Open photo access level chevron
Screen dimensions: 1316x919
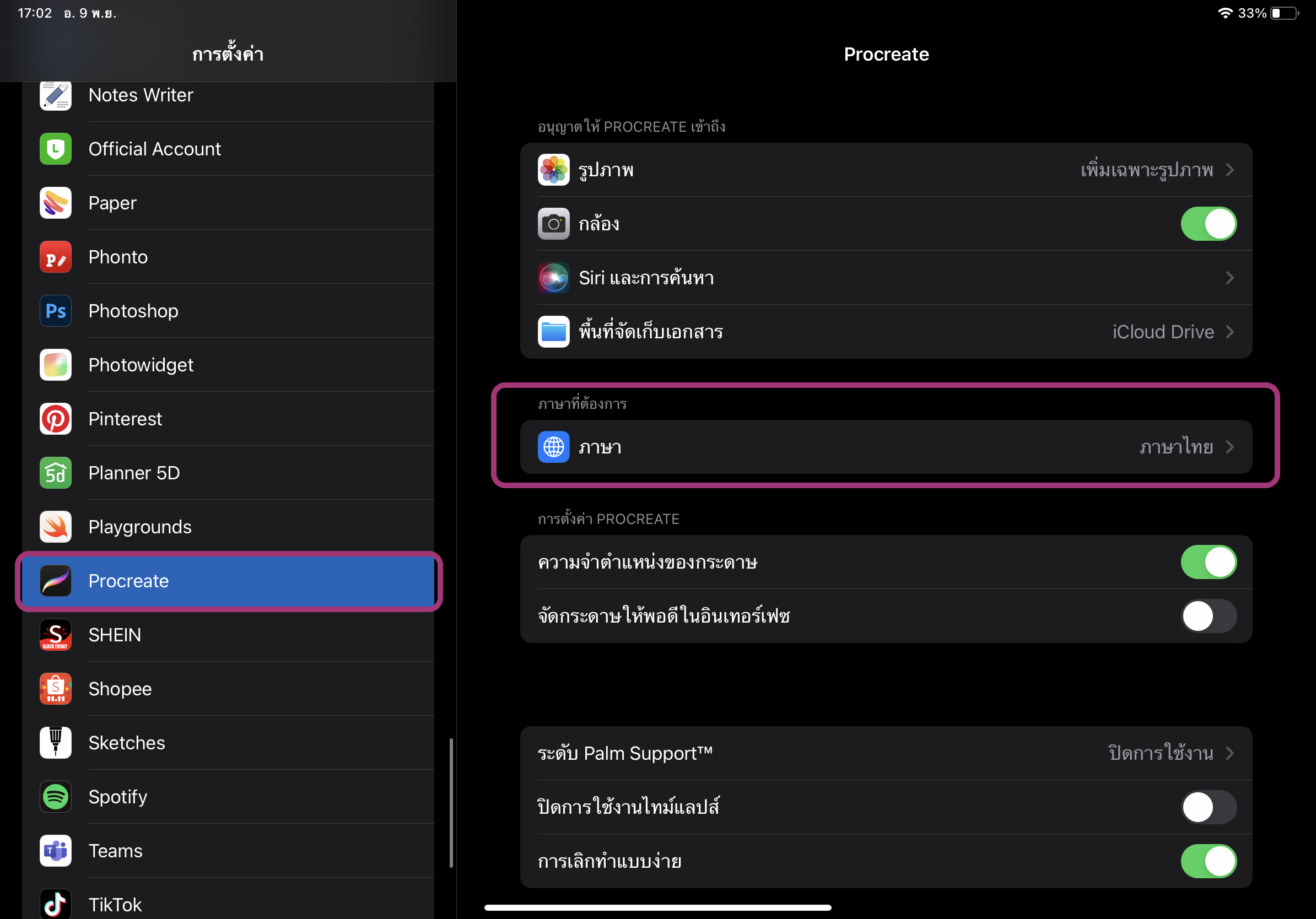point(1229,170)
